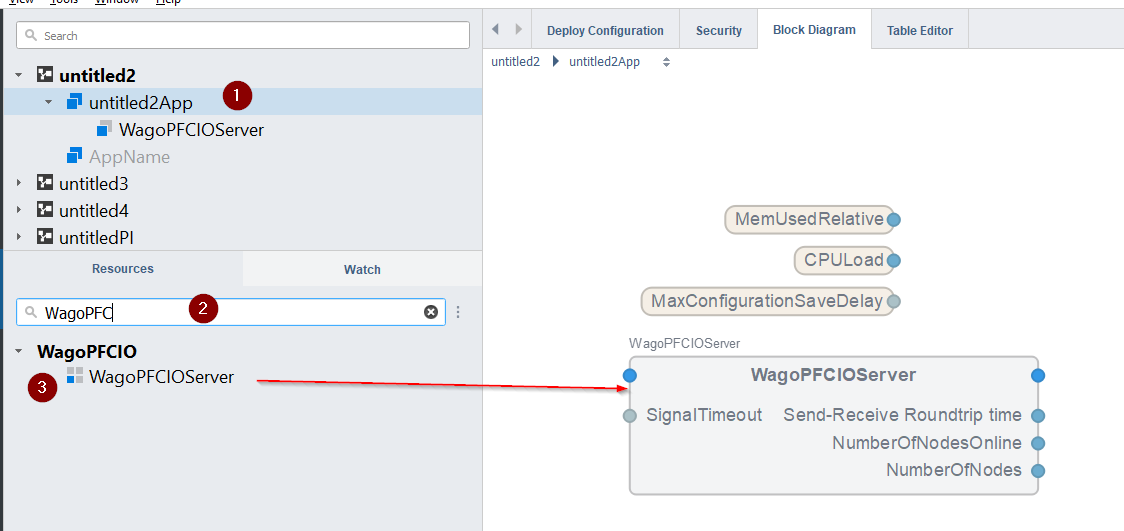Viewport: 1124px width, 531px height.
Task: Expand the untitledPI tree node
Action: pyautogui.click(x=19, y=236)
